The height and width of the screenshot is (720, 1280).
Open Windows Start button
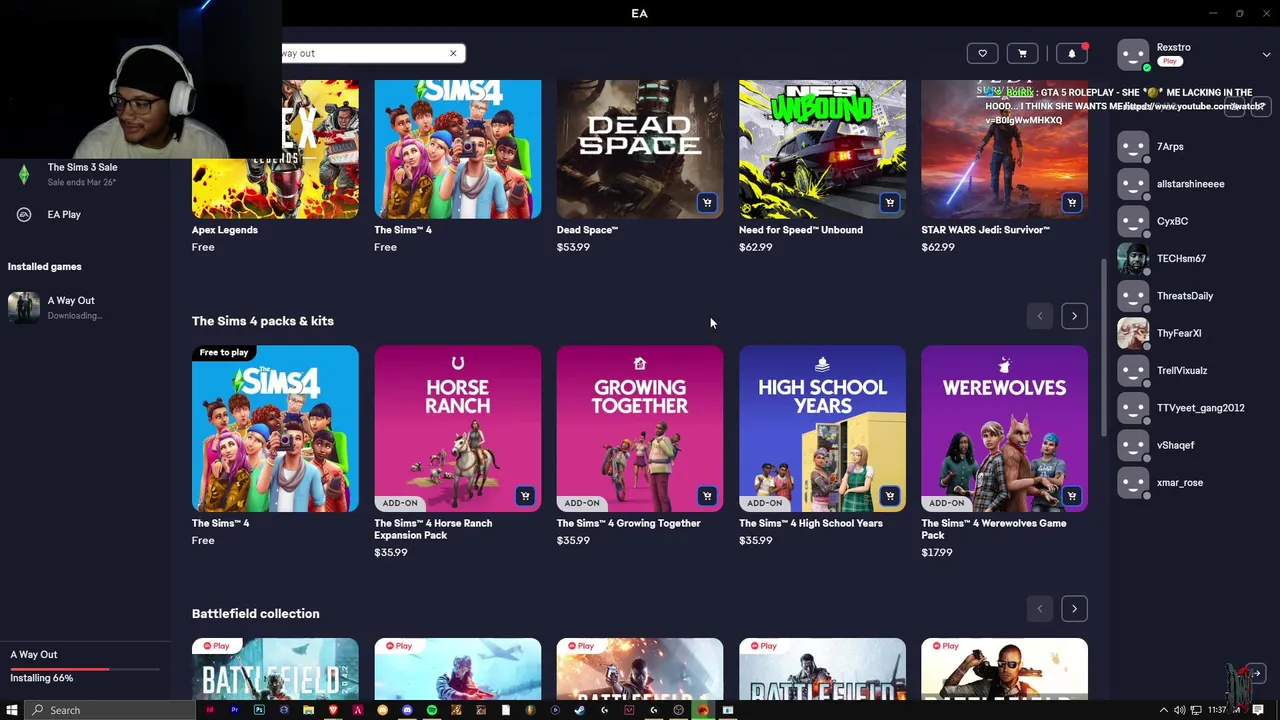click(x=12, y=710)
